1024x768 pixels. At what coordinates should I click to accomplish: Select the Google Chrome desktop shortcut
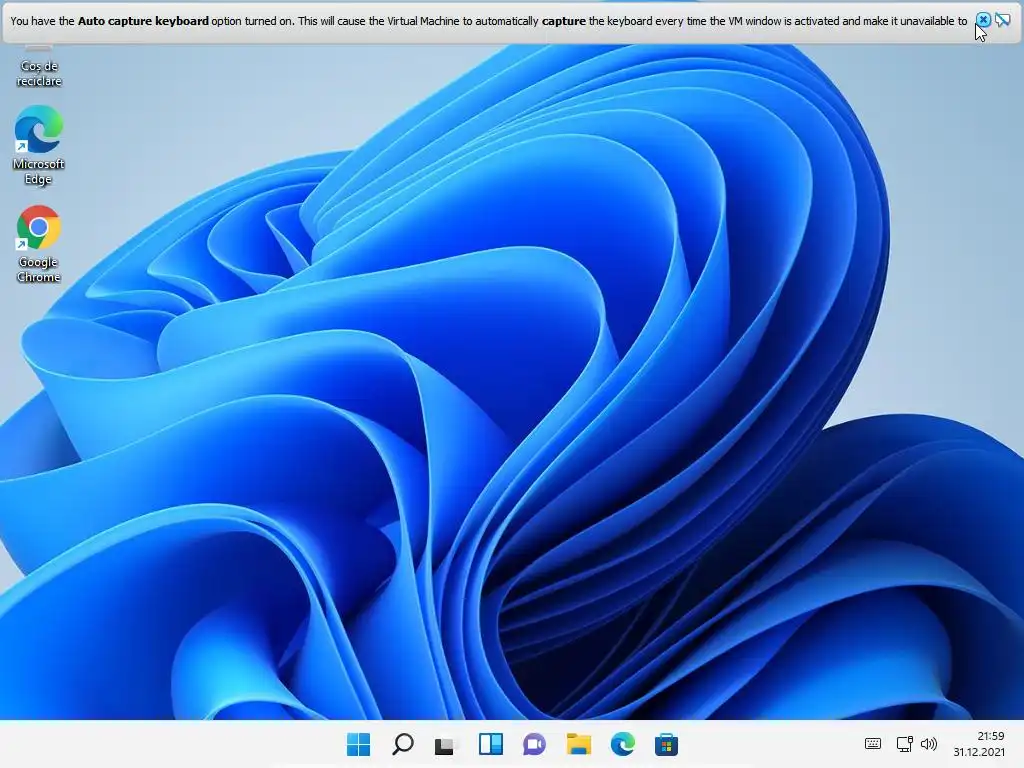coord(39,245)
